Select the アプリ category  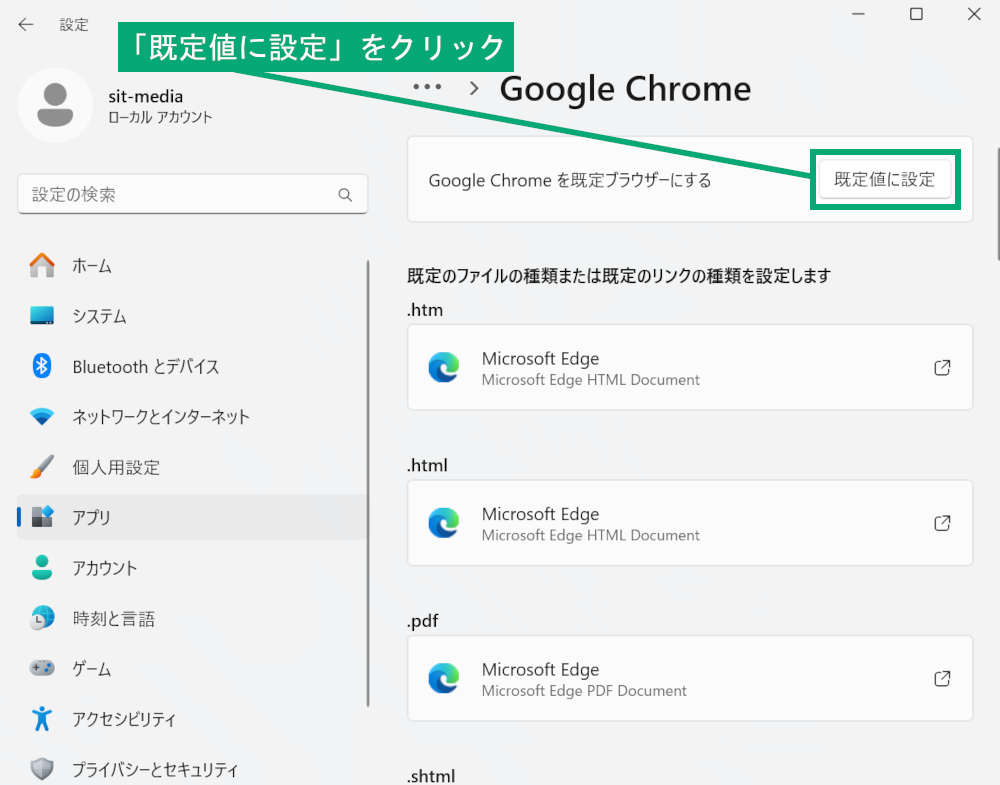coord(192,517)
